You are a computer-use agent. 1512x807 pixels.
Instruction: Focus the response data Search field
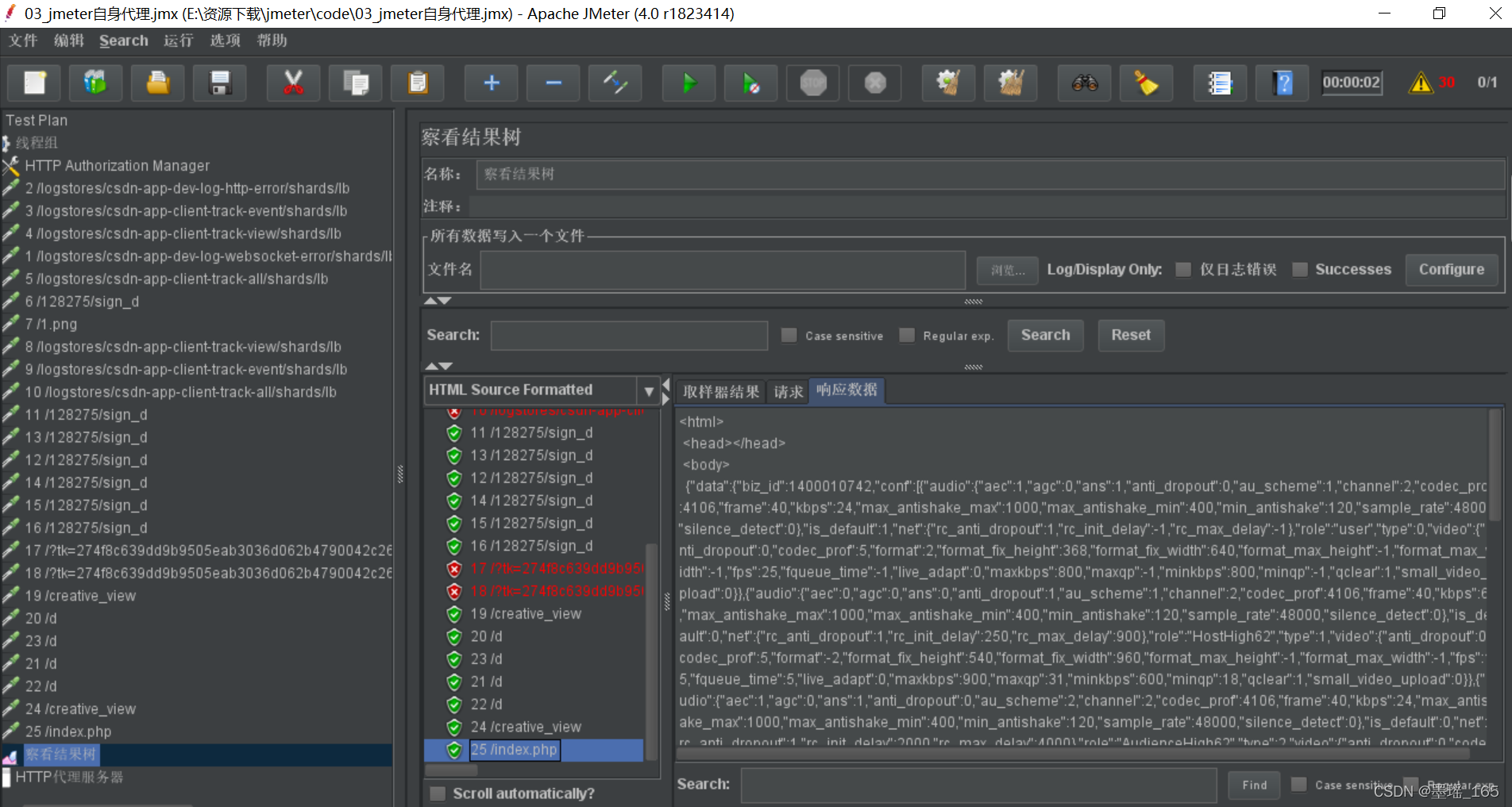pos(978,785)
